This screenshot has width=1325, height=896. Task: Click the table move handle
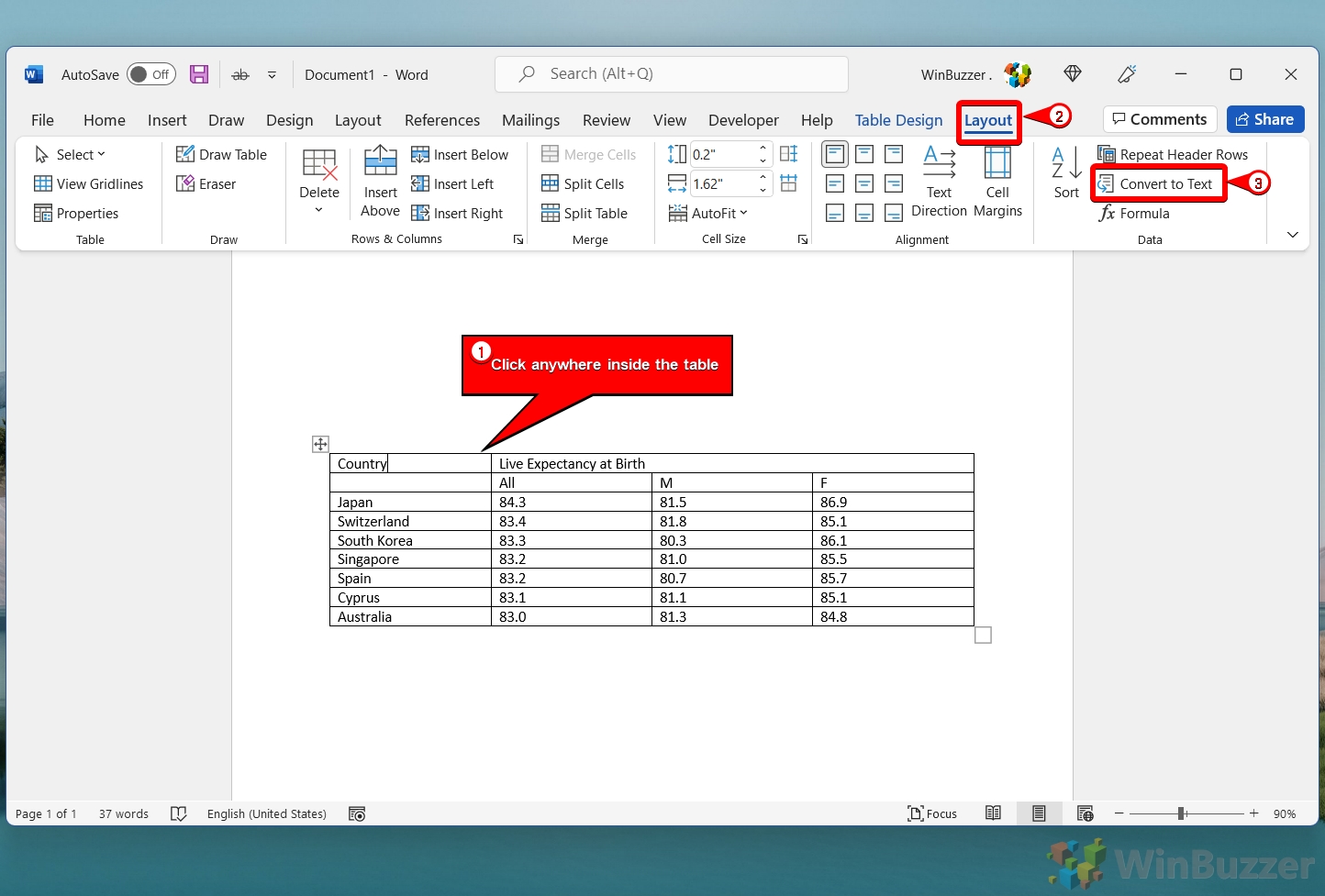[x=320, y=445]
